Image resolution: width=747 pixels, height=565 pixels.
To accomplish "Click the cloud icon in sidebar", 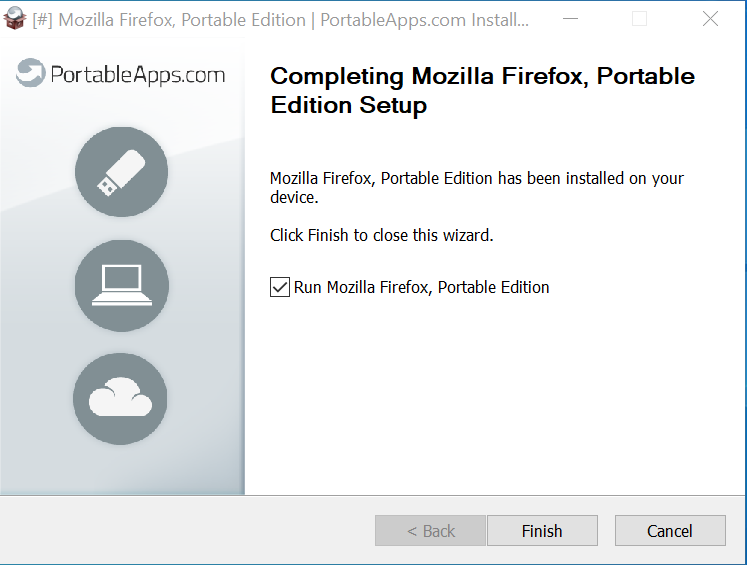I will coord(120,399).
